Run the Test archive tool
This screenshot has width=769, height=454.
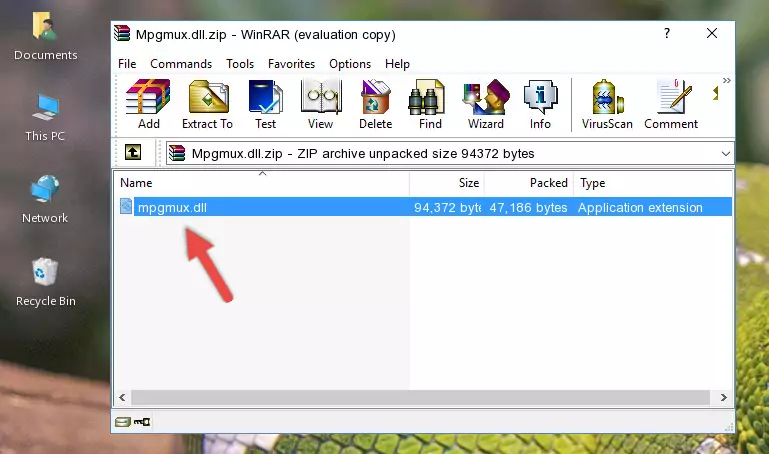(x=265, y=104)
